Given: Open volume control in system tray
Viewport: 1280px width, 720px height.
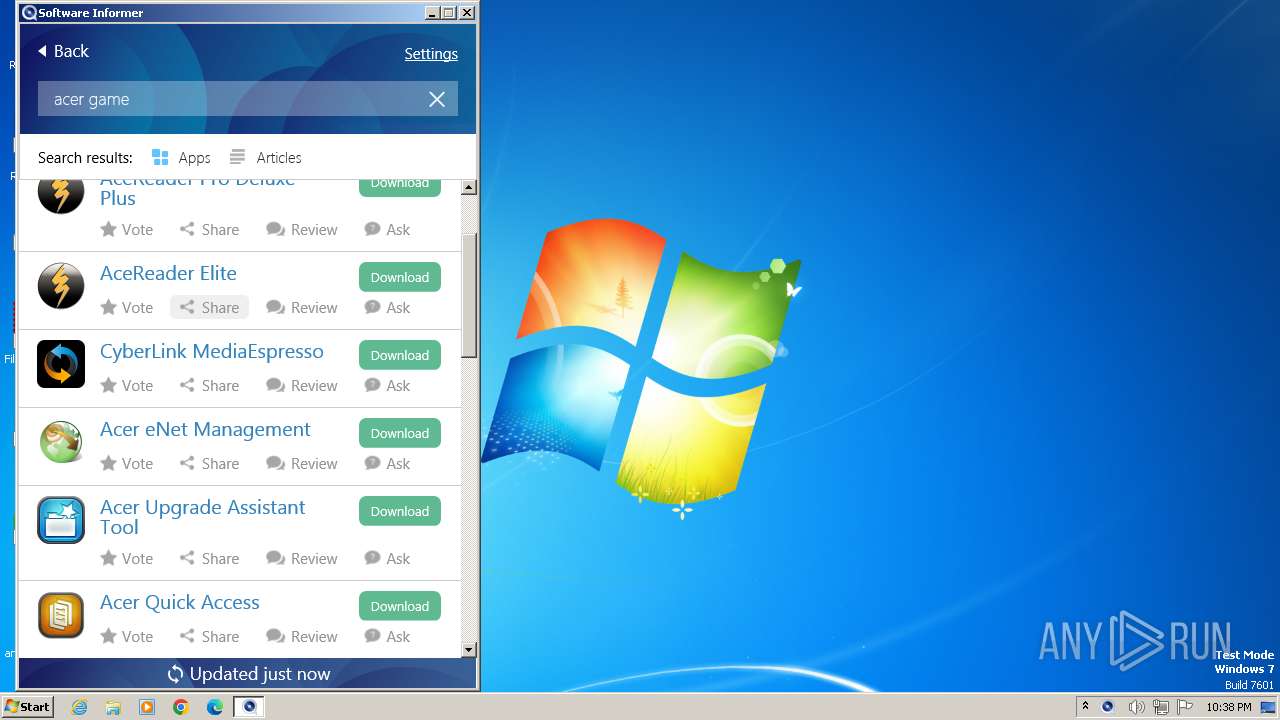Looking at the screenshot, I should tap(1136, 707).
